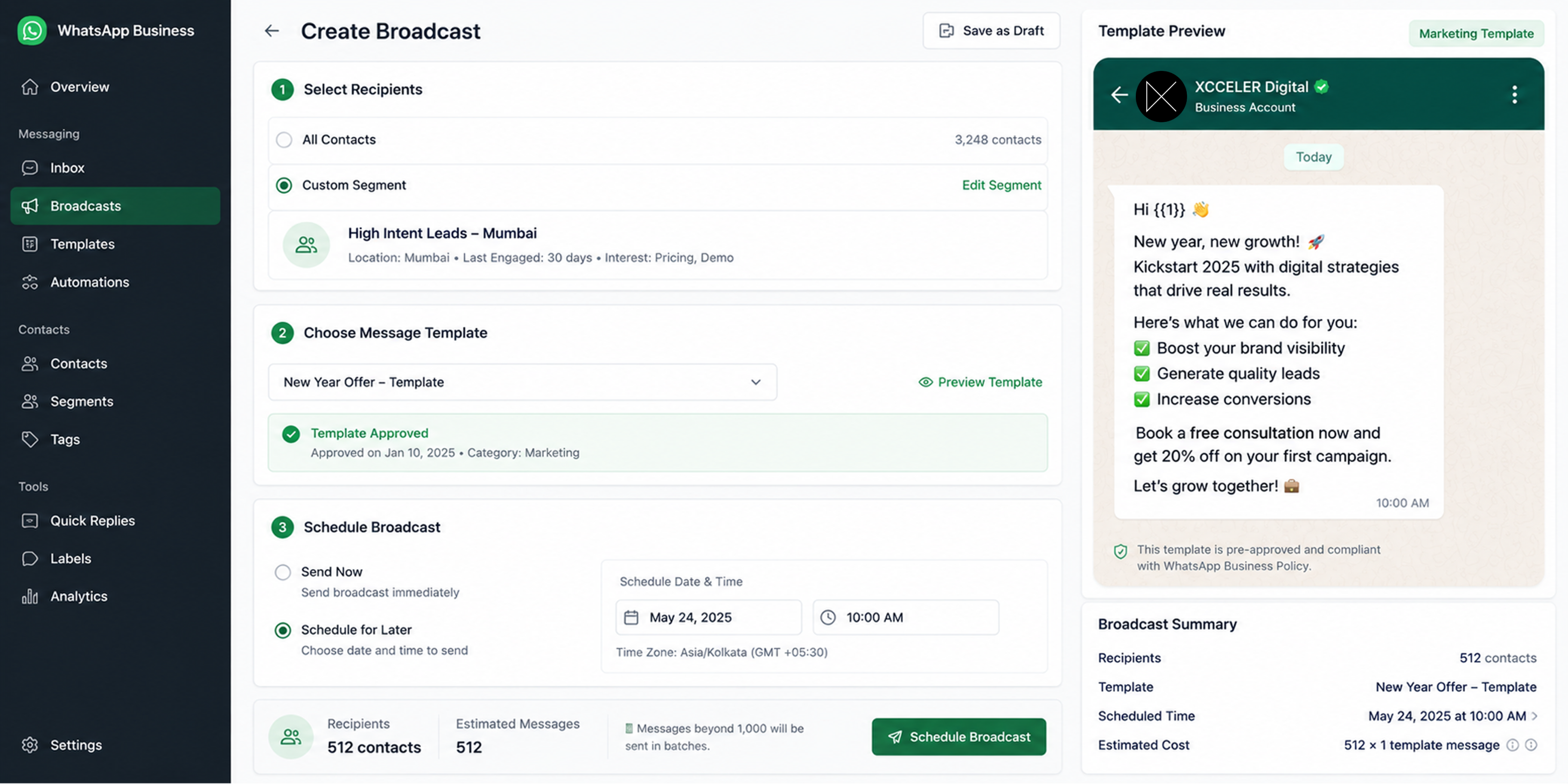Viewport: 1568px width, 784px height.
Task: Click the calendar icon in date field
Action: 631,618
